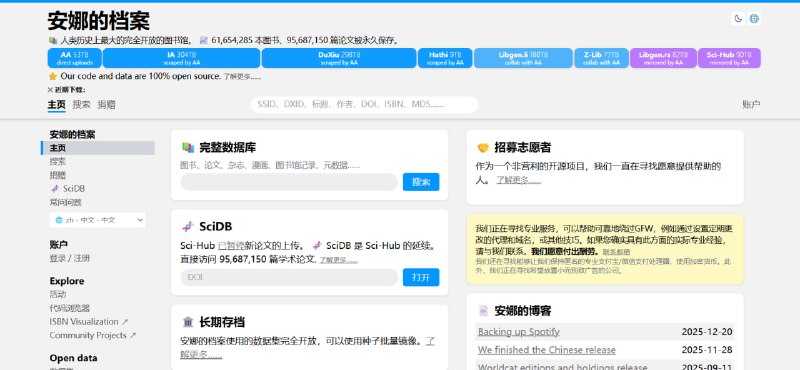Click the 2025-12-20 blog date
800x370 pixels.
707,332
